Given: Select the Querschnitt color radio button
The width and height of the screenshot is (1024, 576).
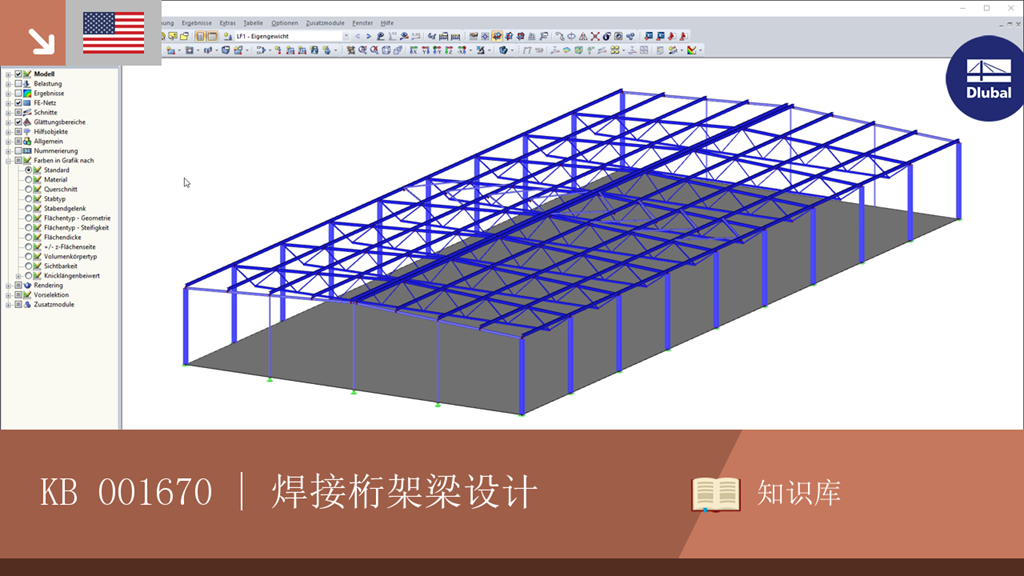Looking at the screenshot, I should 28,189.
